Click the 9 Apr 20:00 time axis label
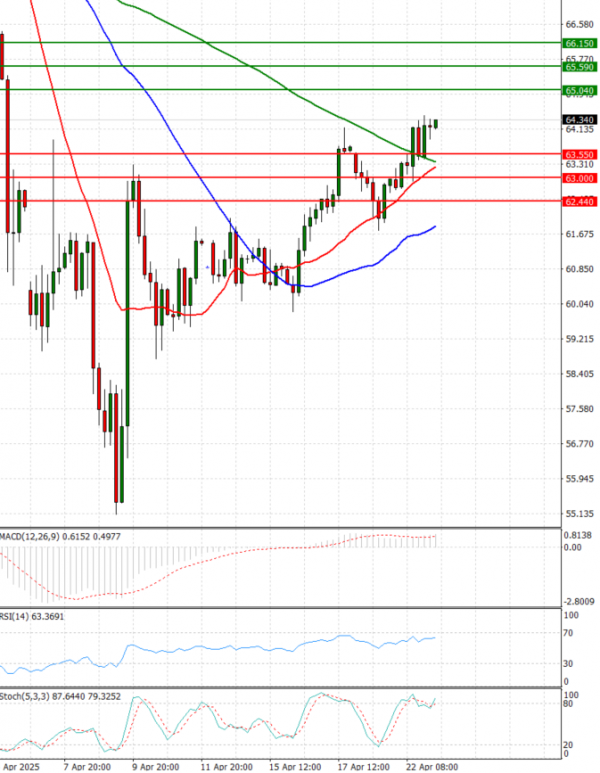Image resolution: width=600 pixels, height=773 pixels. coord(156,767)
